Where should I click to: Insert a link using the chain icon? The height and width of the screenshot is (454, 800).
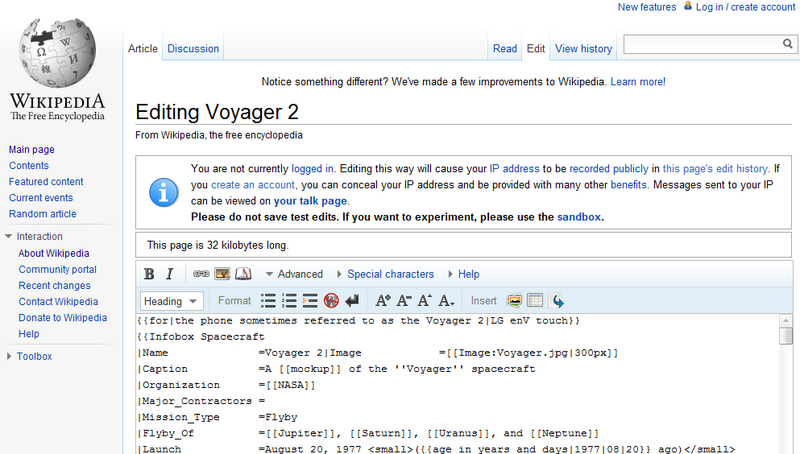(201, 274)
